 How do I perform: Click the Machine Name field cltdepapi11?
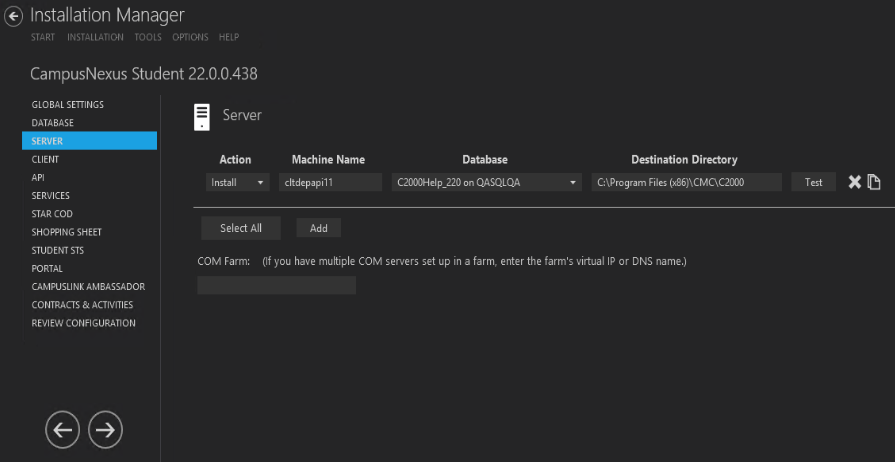330,182
